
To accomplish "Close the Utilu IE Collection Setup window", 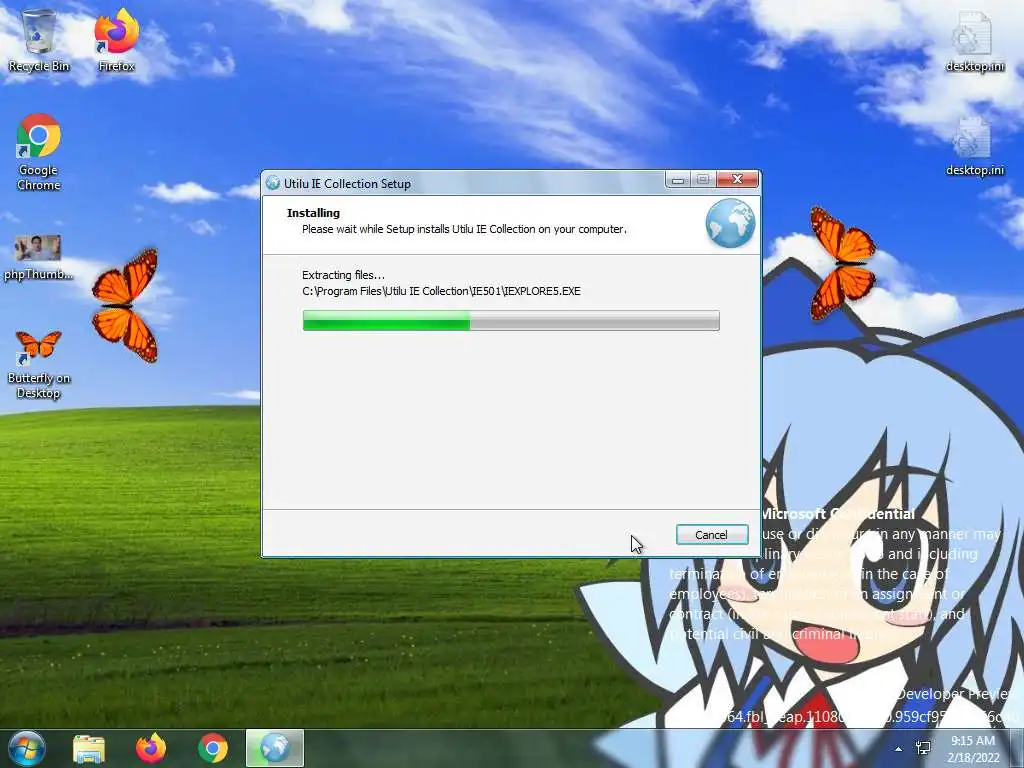I will coord(737,180).
